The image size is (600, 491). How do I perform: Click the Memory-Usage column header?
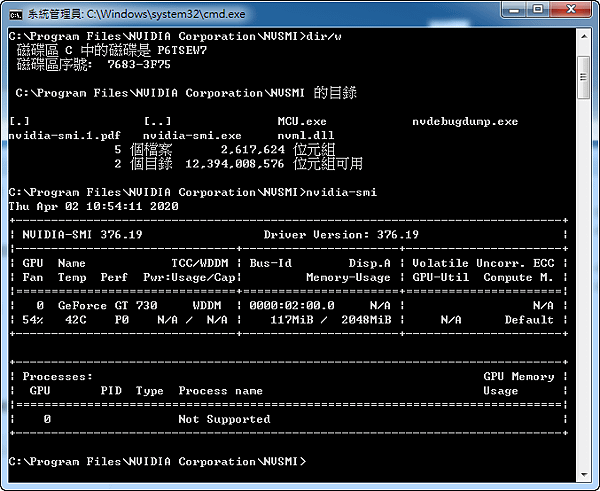348,277
